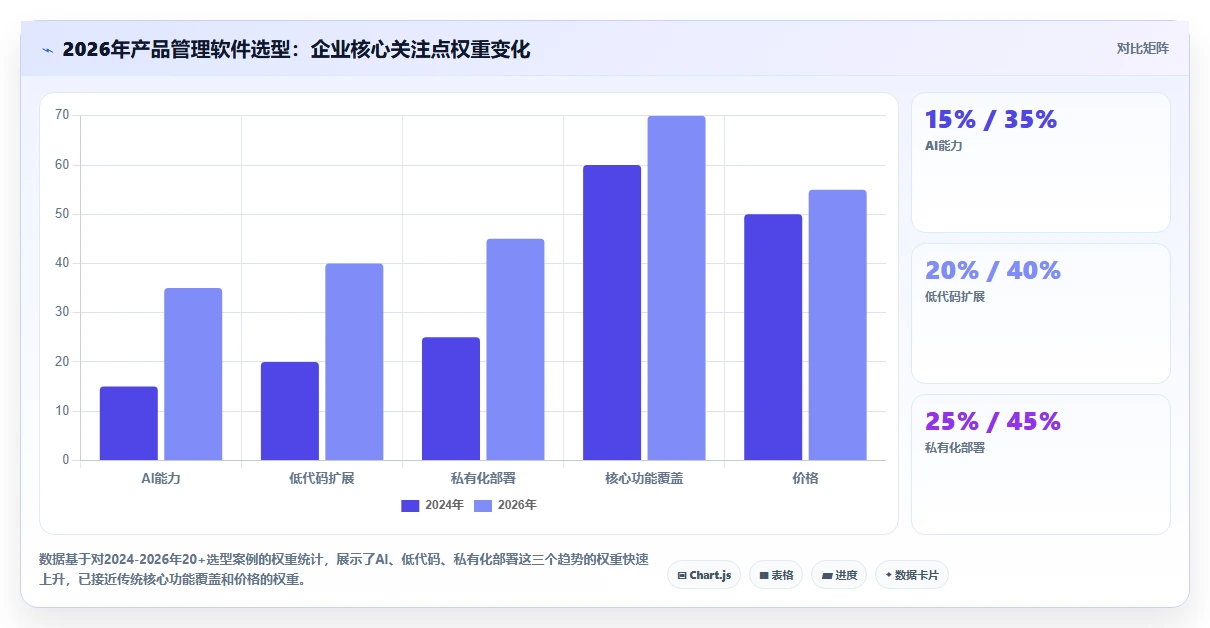Click the 2024 bar for AI能力
This screenshot has height=628, width=1210.
point(129,423)
